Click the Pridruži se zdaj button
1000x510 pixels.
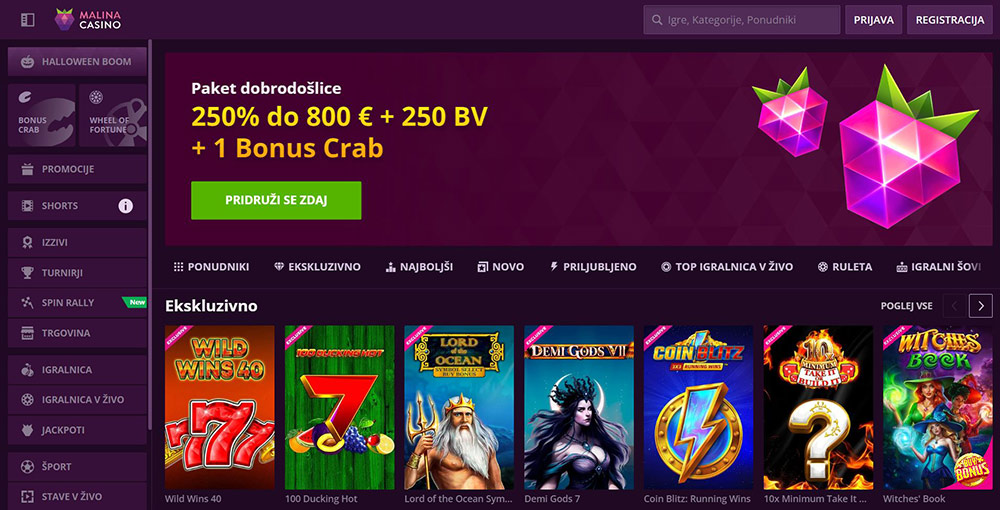(276, 200)
